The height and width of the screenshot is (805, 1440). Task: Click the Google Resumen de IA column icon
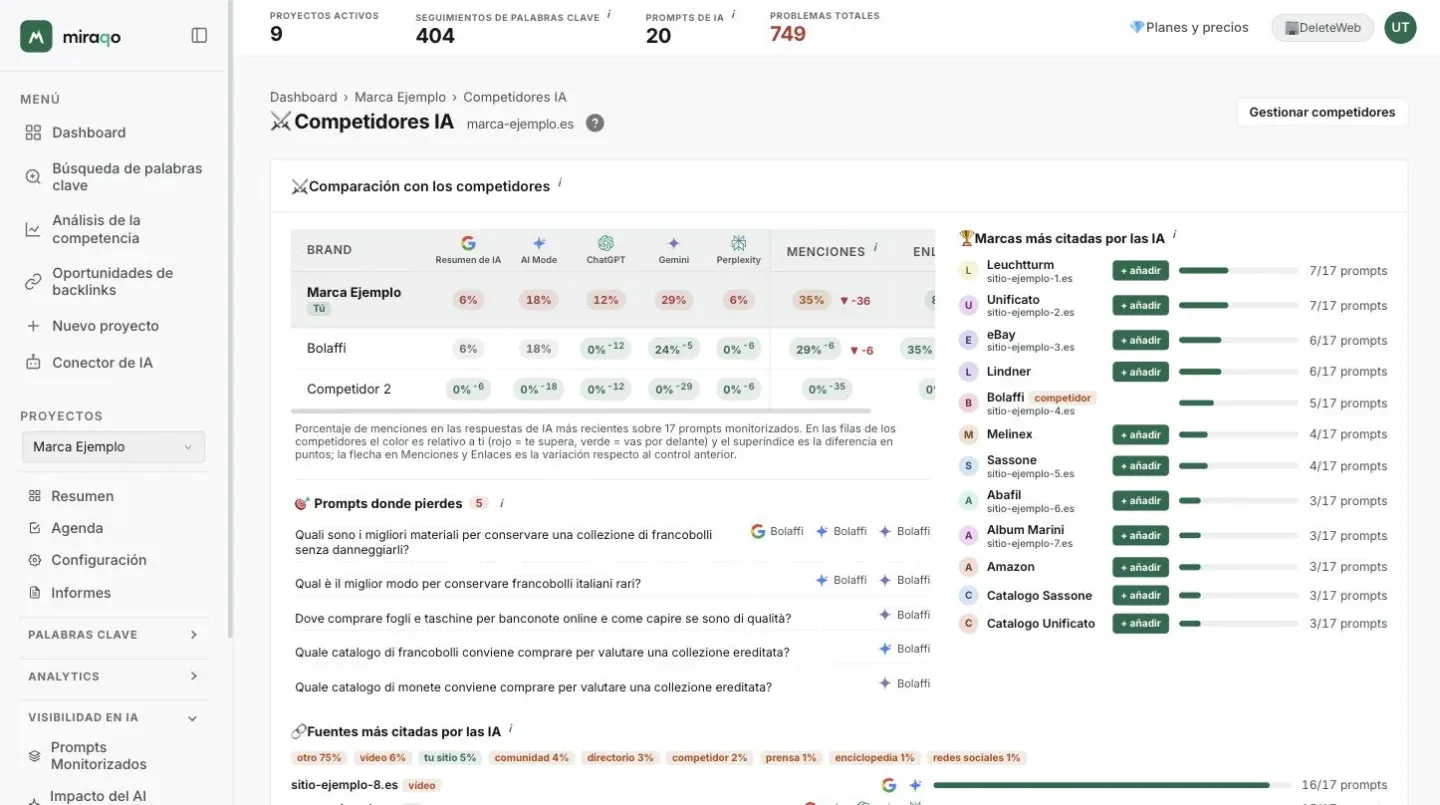(468, 243)
